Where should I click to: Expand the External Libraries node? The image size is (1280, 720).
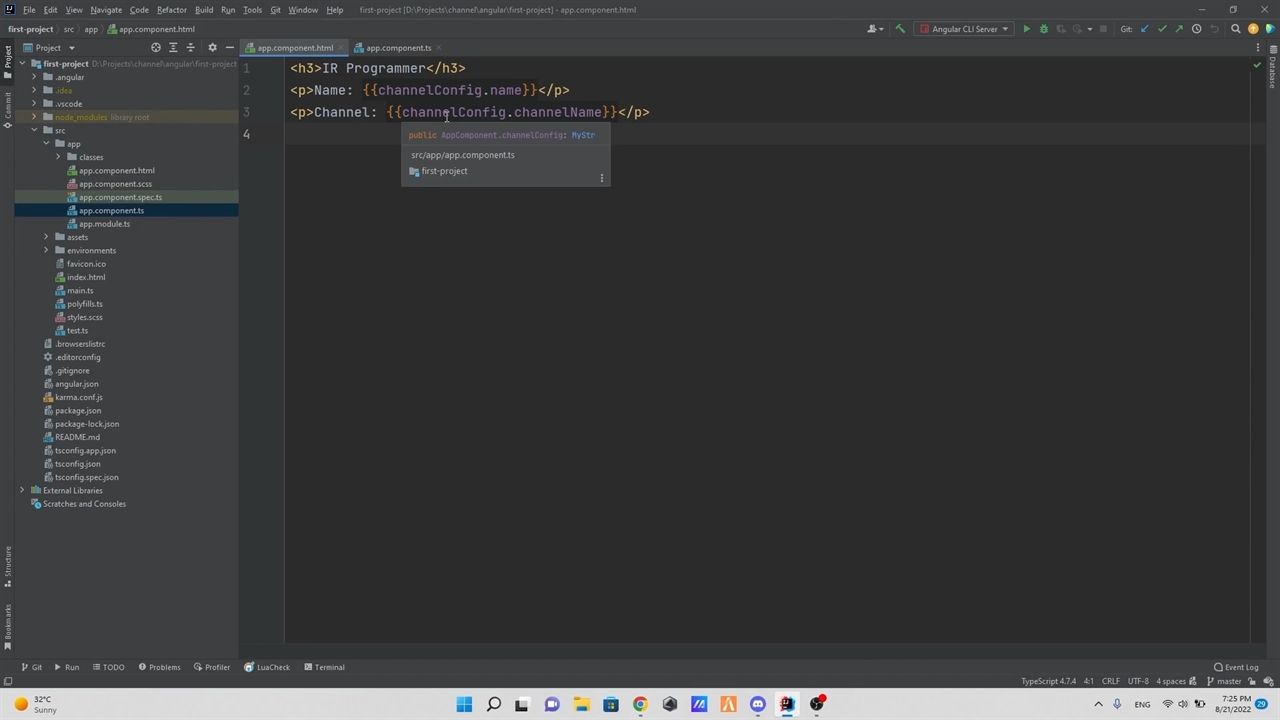click(22, 490)
